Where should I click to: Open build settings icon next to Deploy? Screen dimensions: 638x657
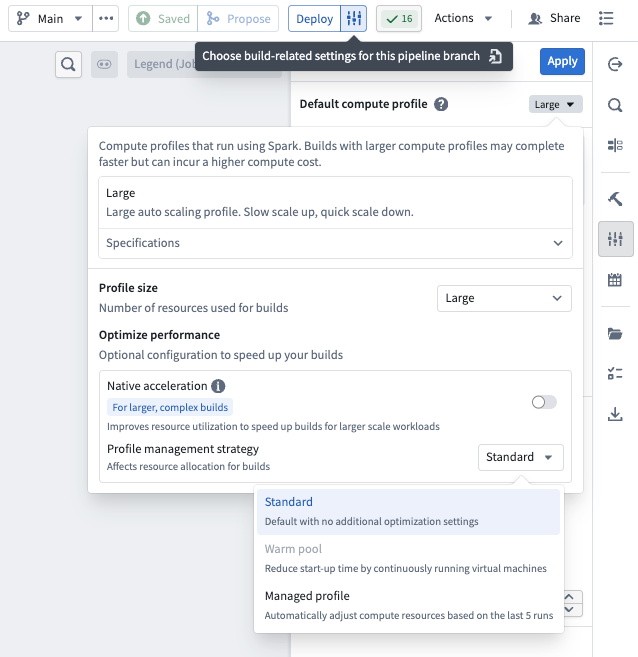[x=354, y=18]
